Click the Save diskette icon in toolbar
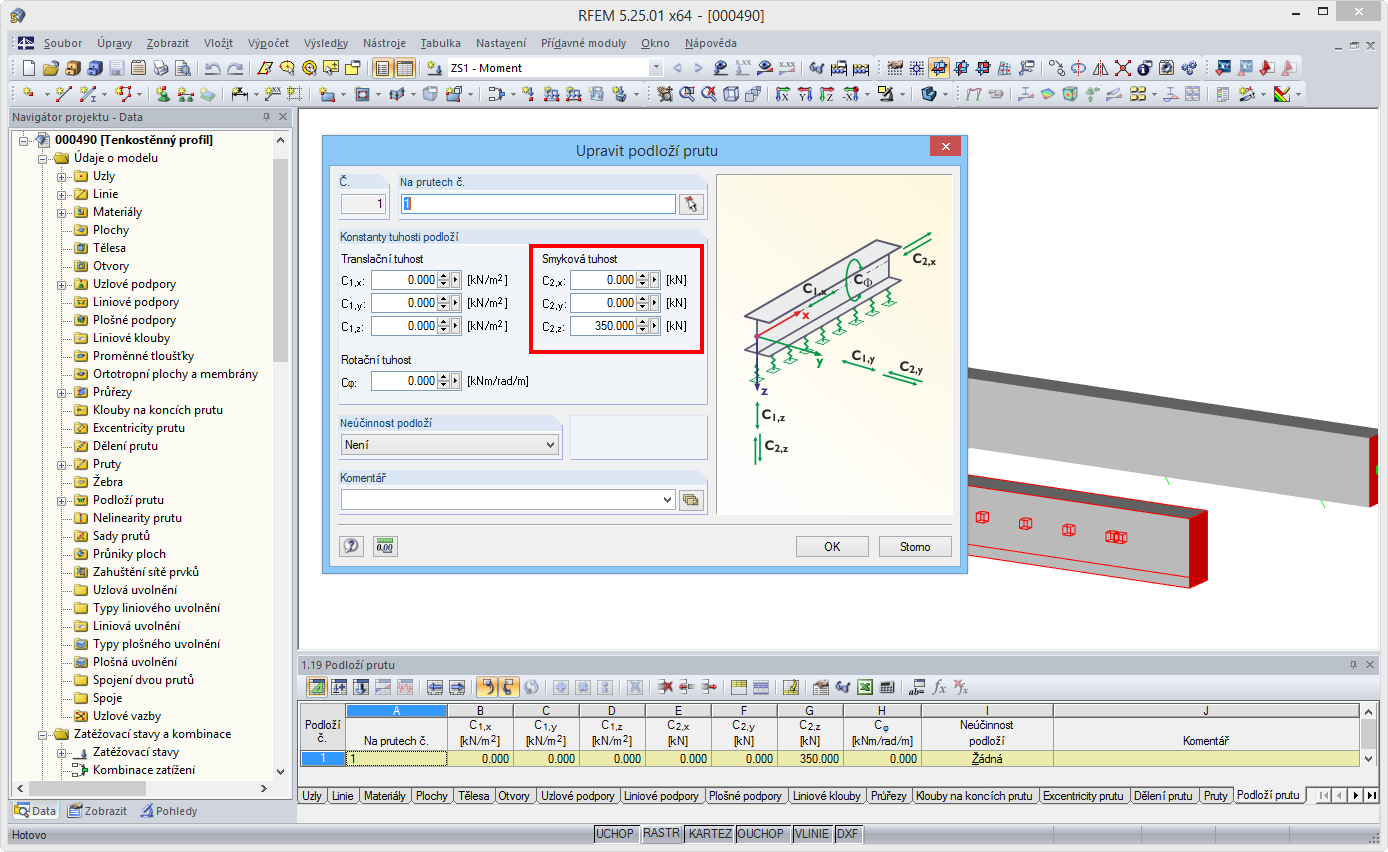1388x852 pixels. point(116,68)
